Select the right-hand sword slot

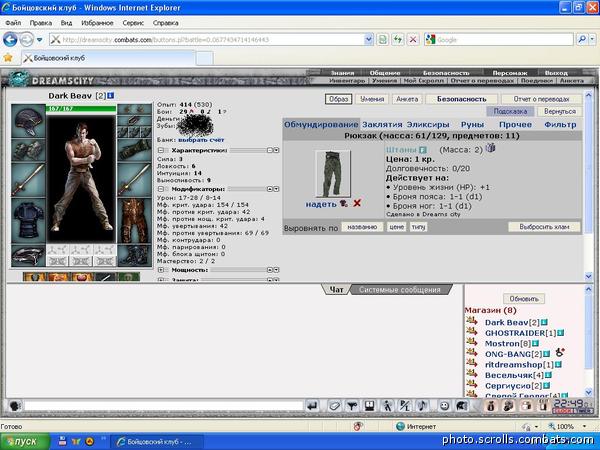click(135, 180)
